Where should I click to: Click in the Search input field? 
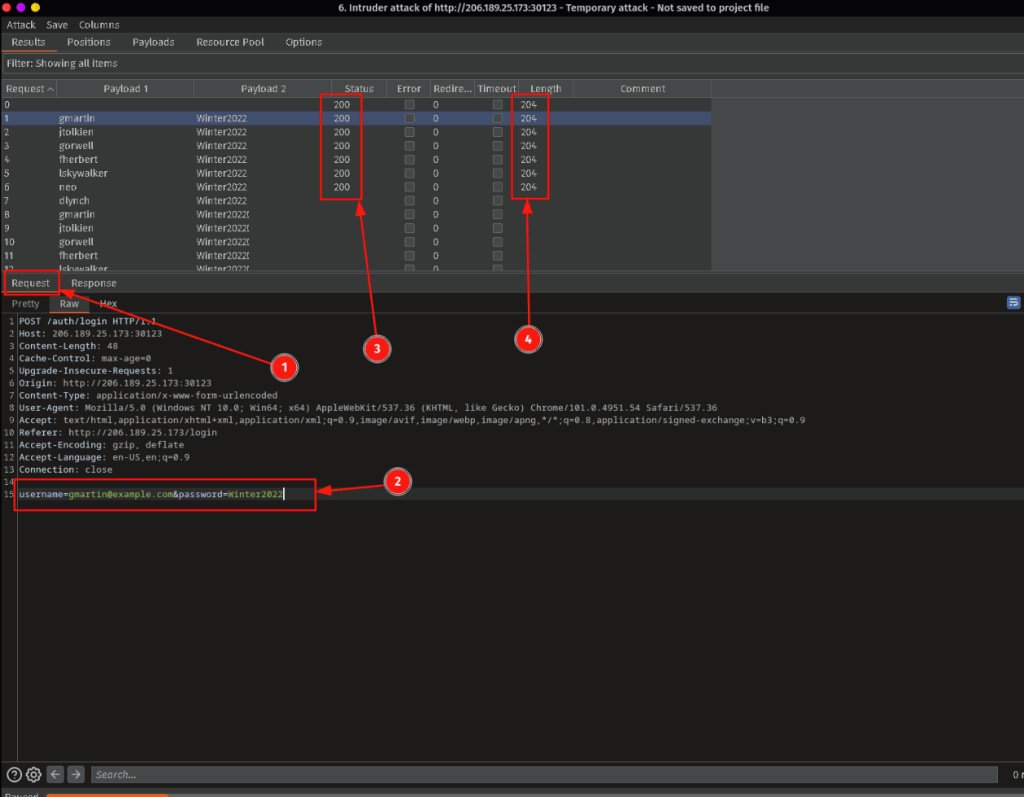point(540,774)
